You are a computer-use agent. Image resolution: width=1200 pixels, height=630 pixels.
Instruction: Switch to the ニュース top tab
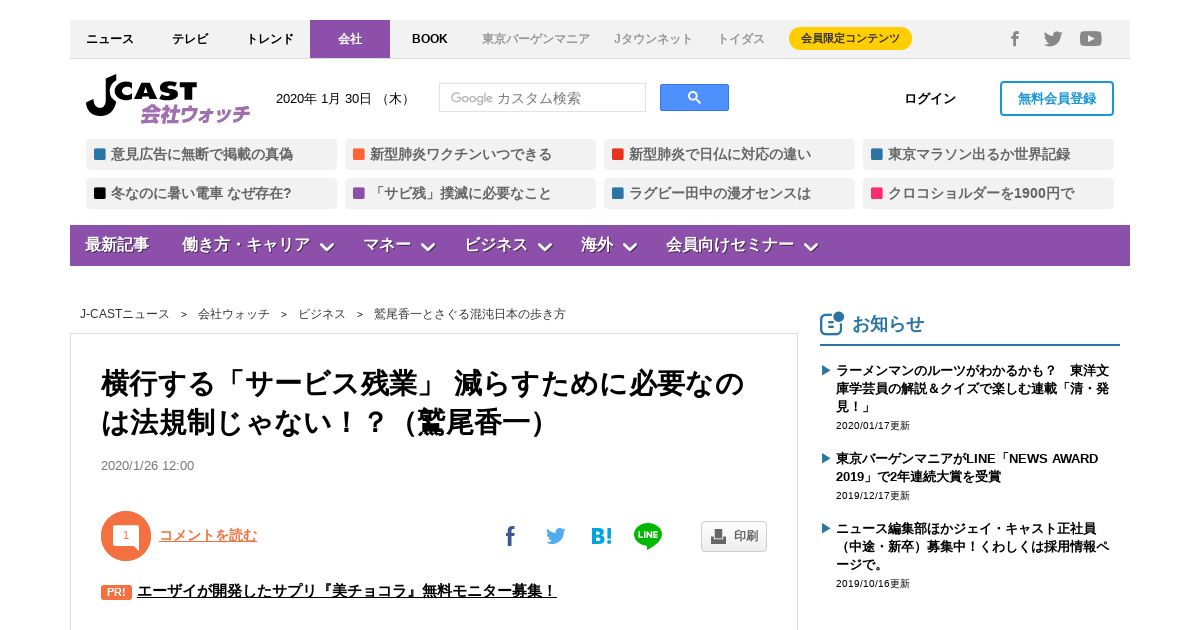[110, 39]
